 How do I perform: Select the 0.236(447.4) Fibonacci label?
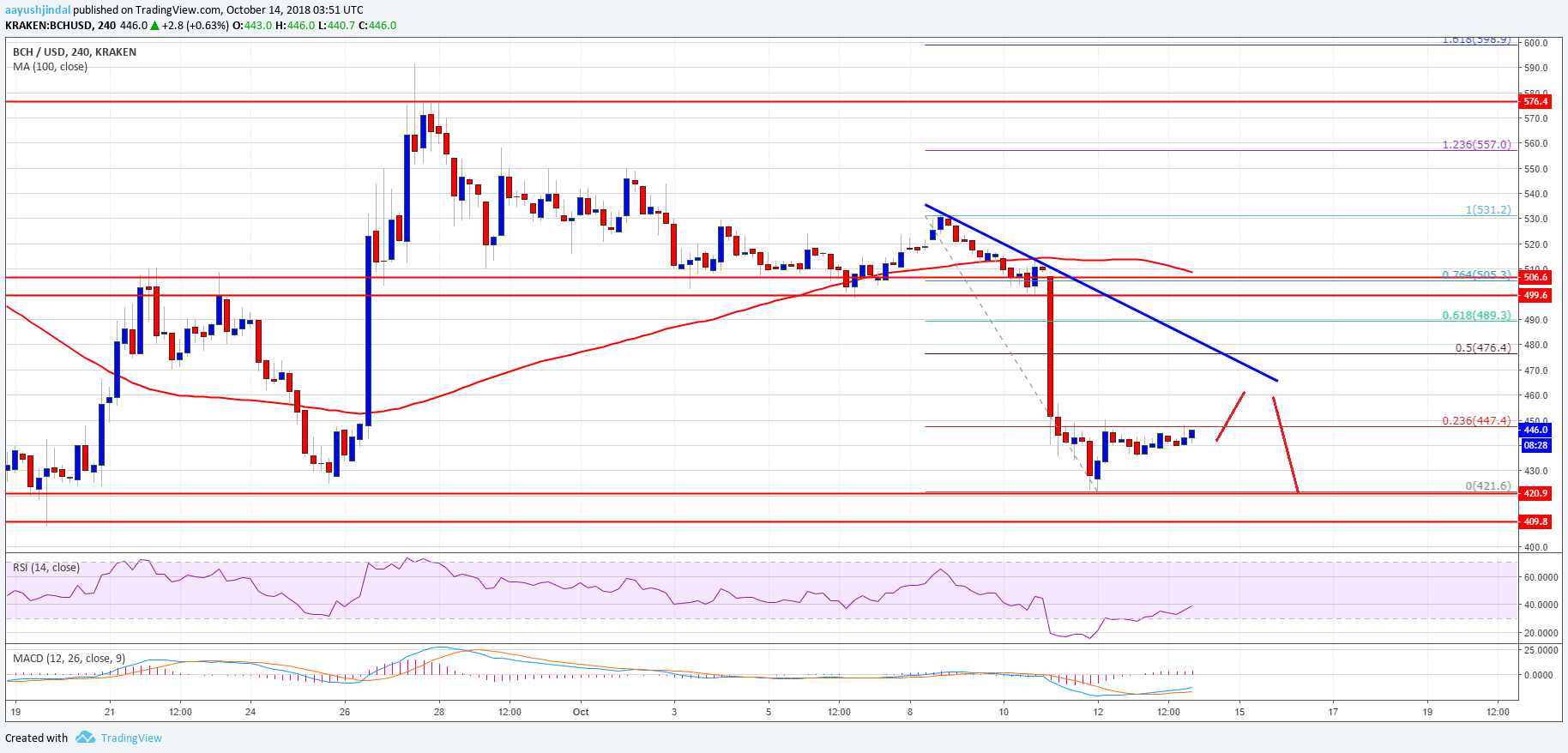pyautogui.click(x=1476, y=420)
